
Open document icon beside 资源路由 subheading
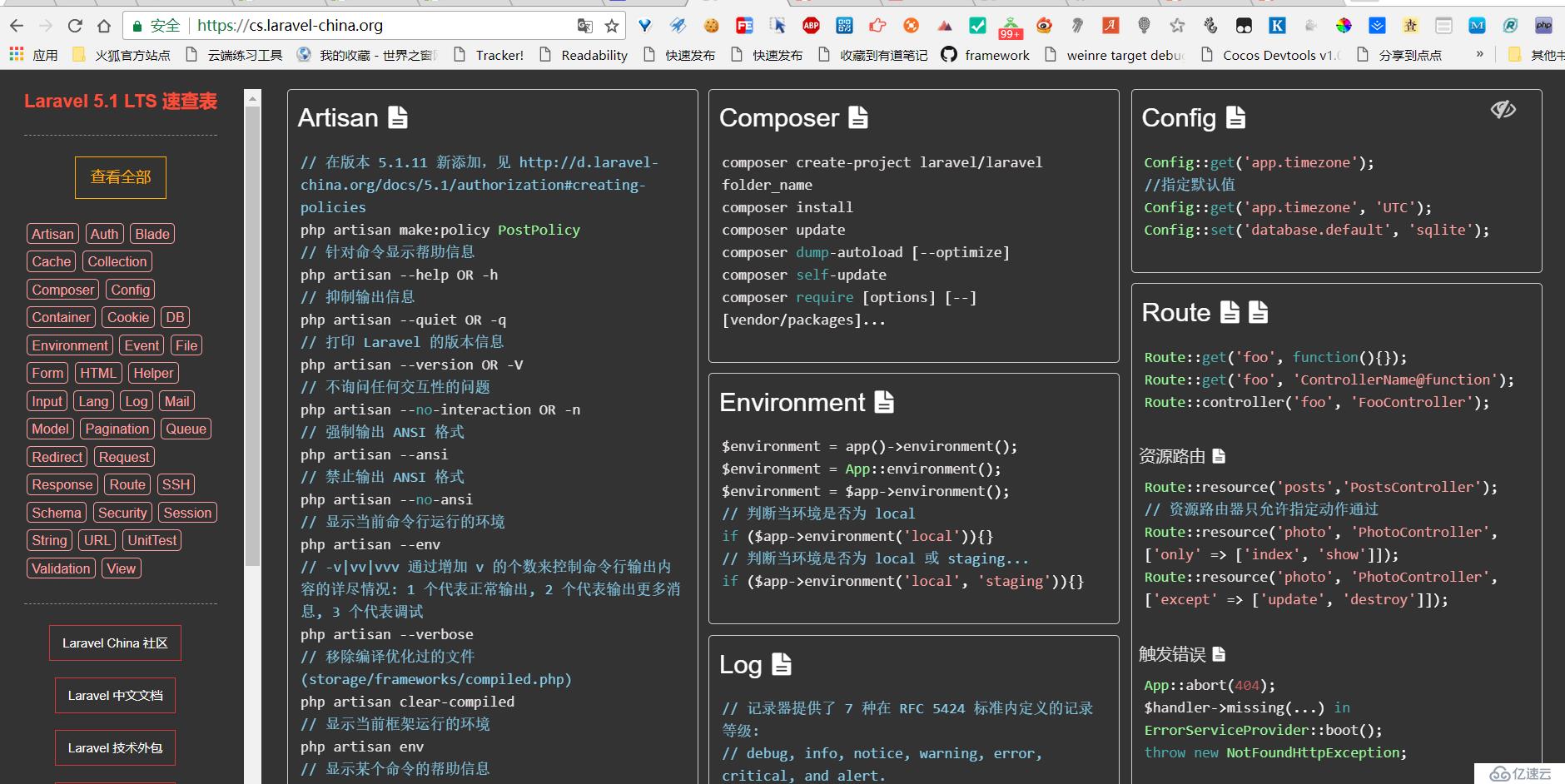(x=1219, y=456)
